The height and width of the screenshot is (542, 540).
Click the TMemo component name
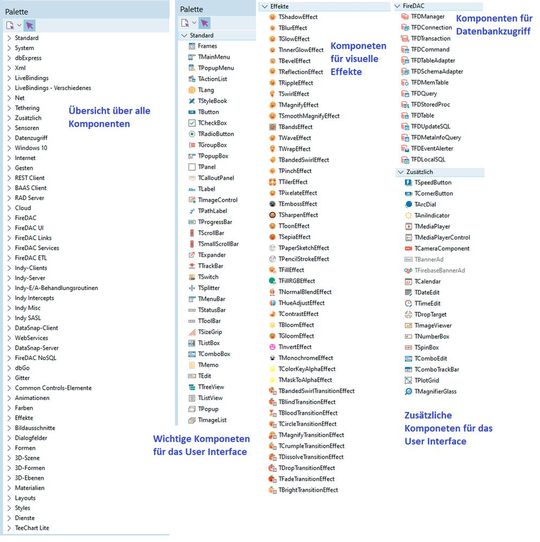pos(208,365)
